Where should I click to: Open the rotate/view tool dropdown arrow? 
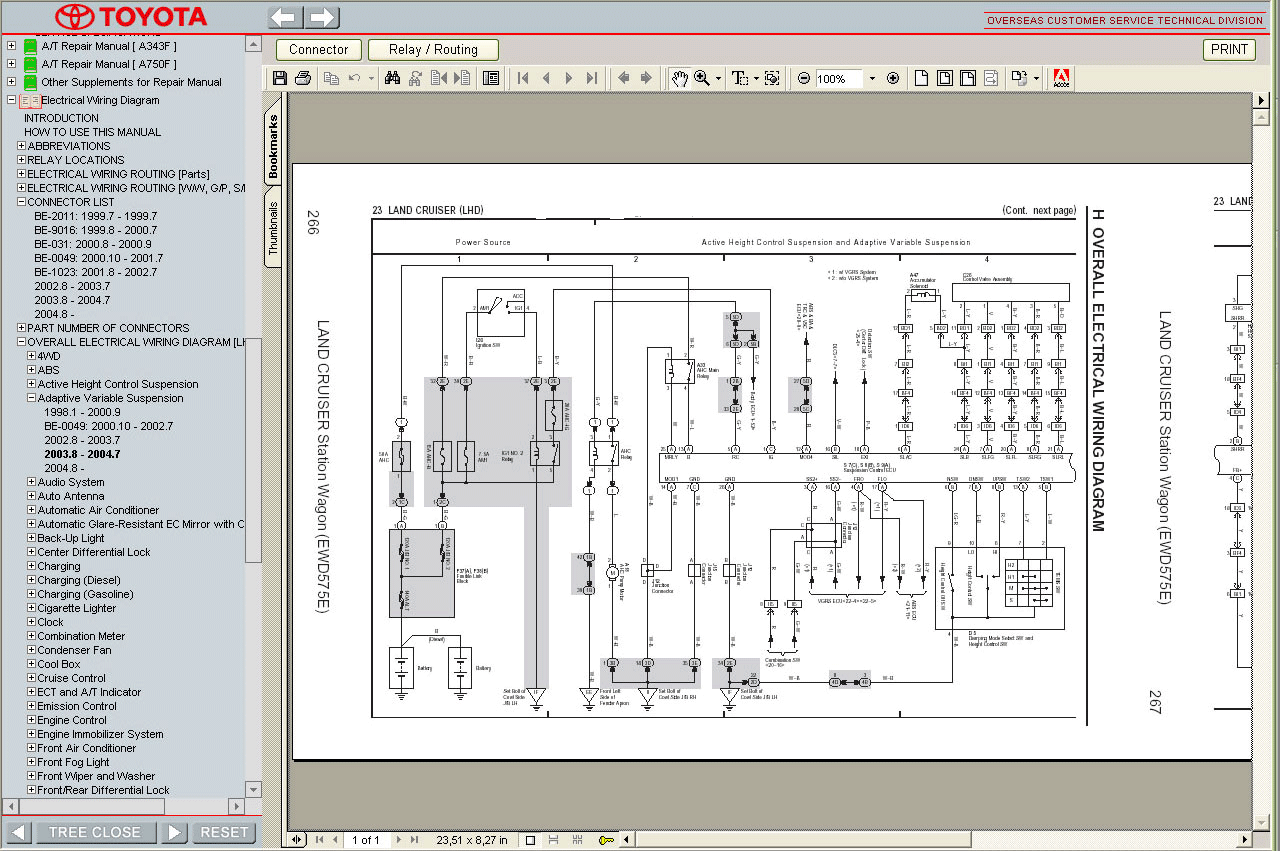(x=1036, y=78)
